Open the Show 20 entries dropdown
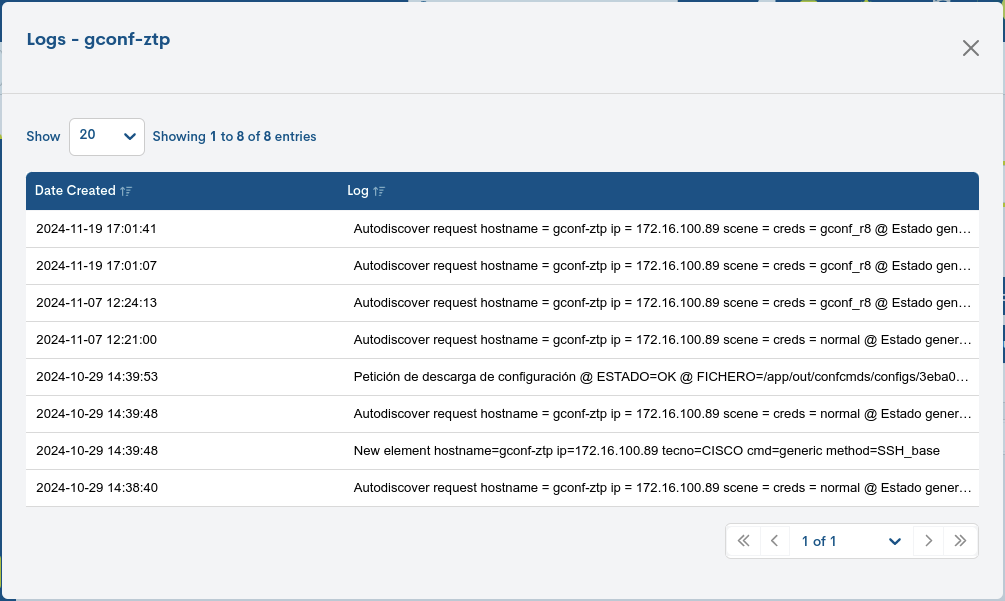This screenshot has height=601, width=1005. (x=107, y=136)
